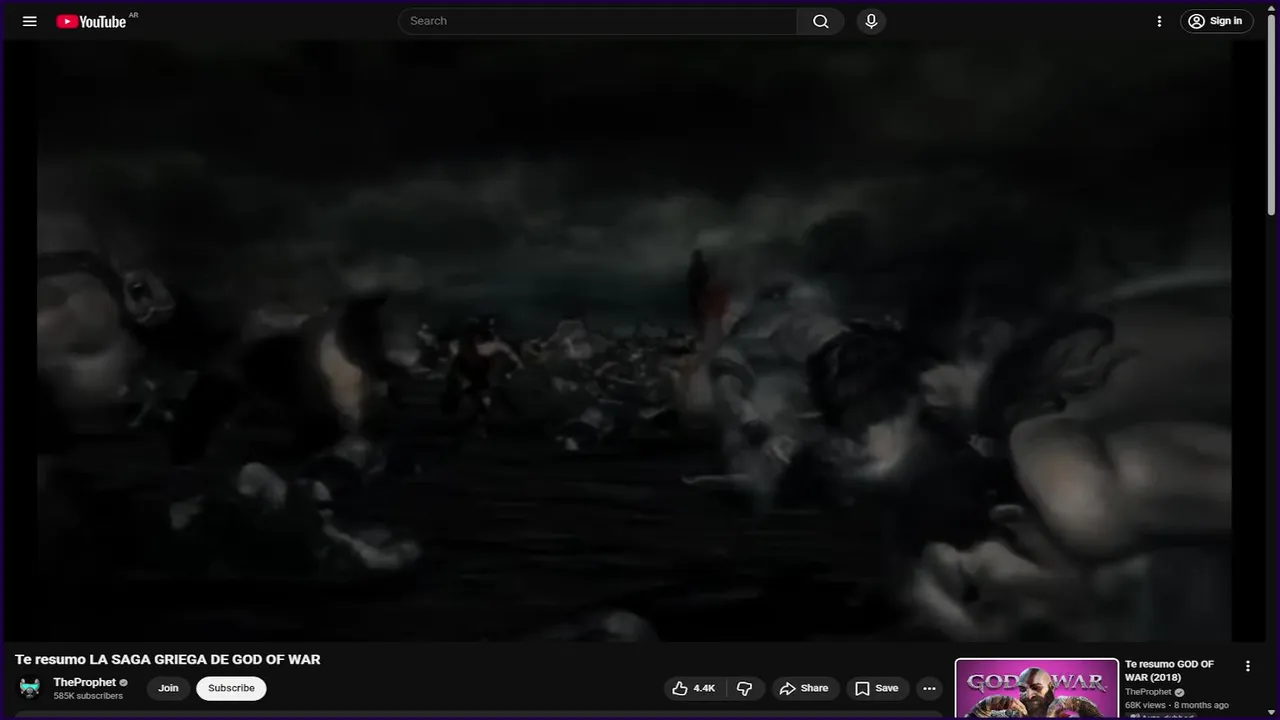Focus the Search input field

point(598,21)
